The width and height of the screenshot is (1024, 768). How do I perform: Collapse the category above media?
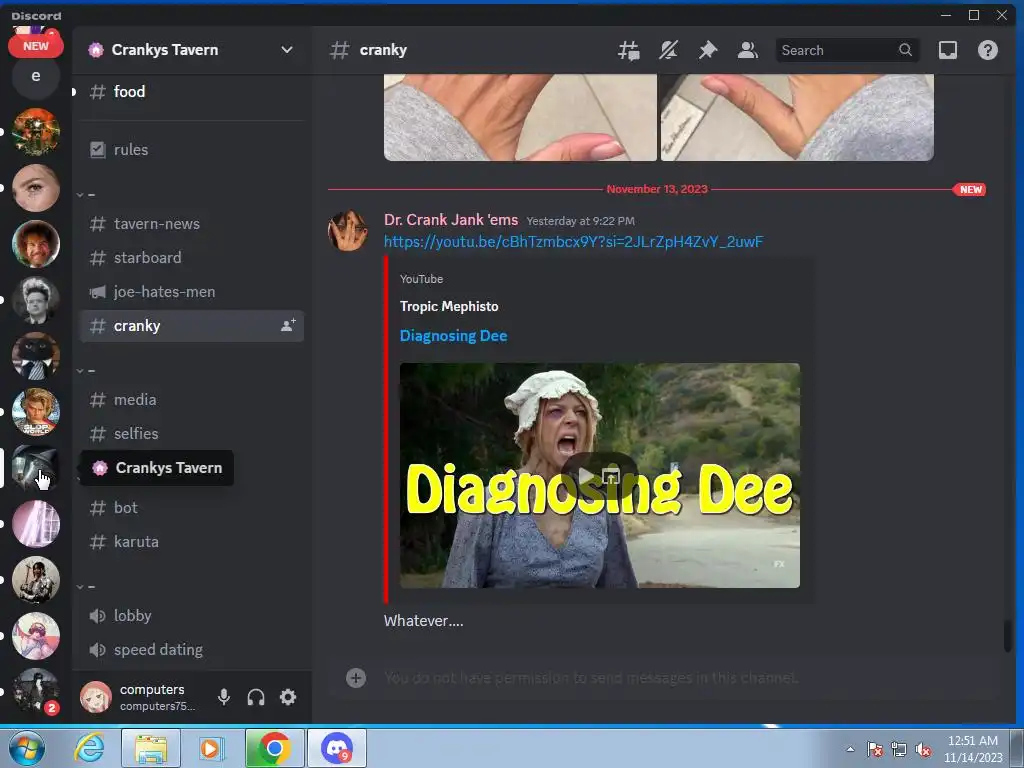tap(86, 371)
